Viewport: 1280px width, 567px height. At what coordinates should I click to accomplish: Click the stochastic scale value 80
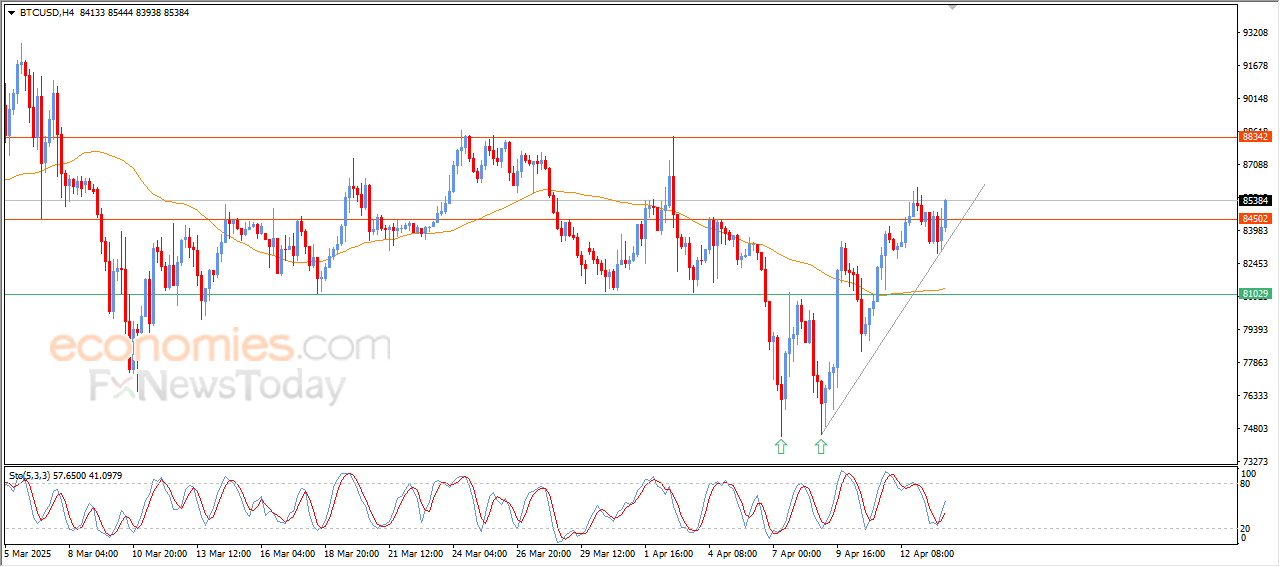[x=1246, y=484]
